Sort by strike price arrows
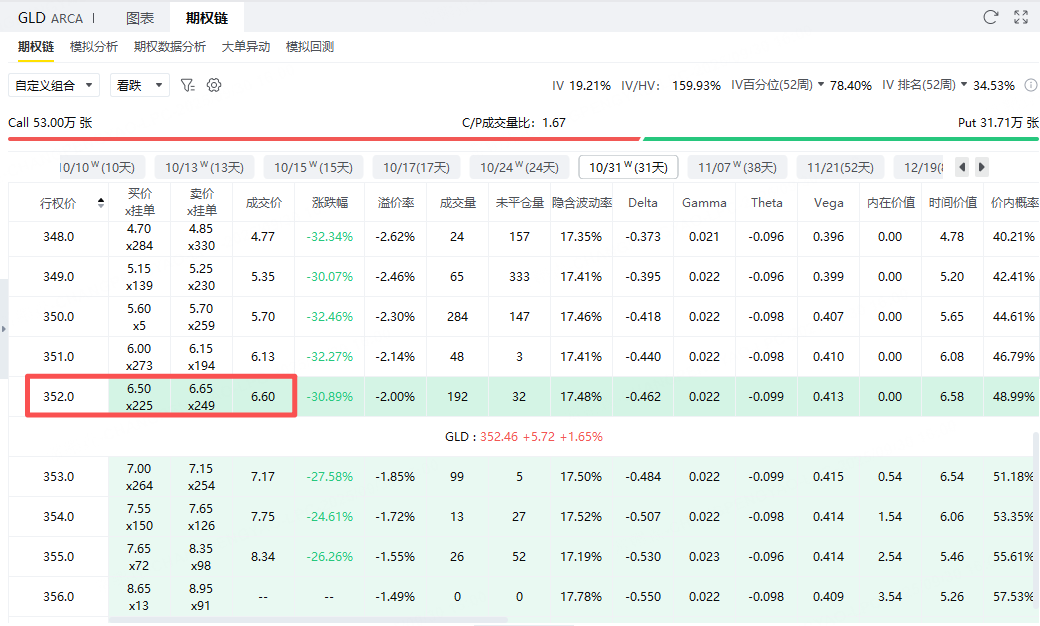 [101, 203]
